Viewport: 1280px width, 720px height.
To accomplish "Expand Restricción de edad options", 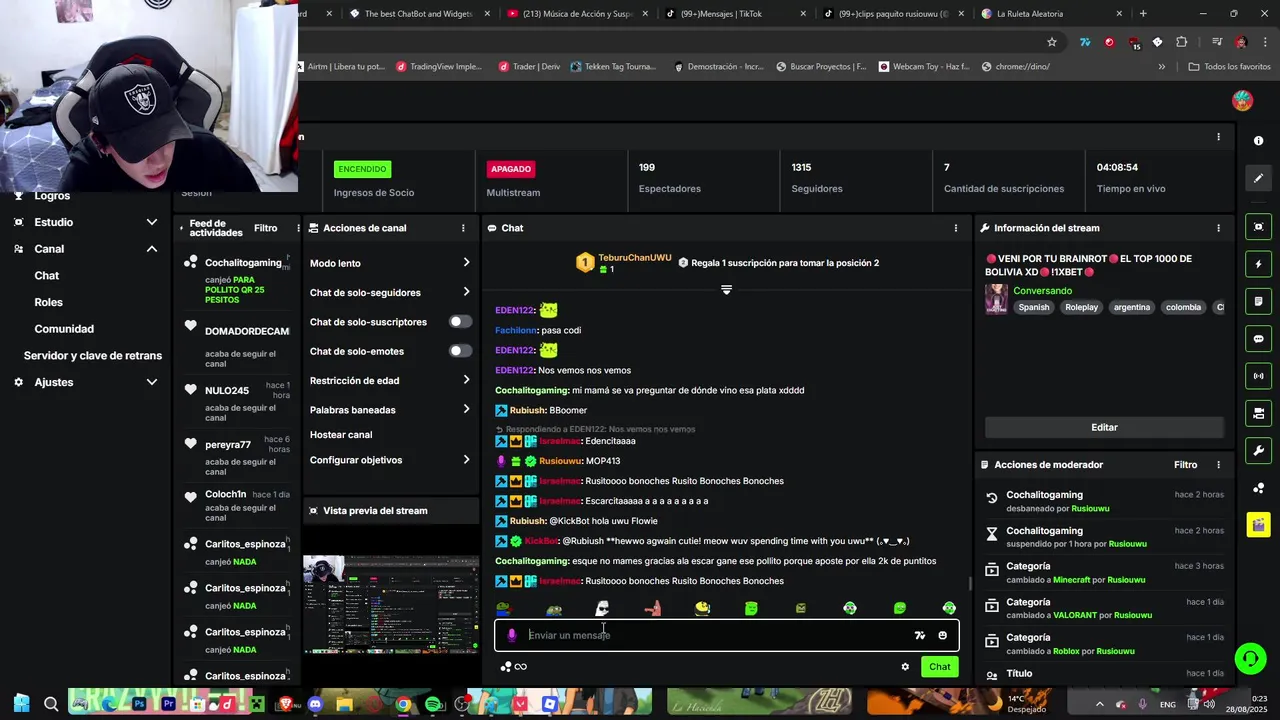I will click(466, 380).
